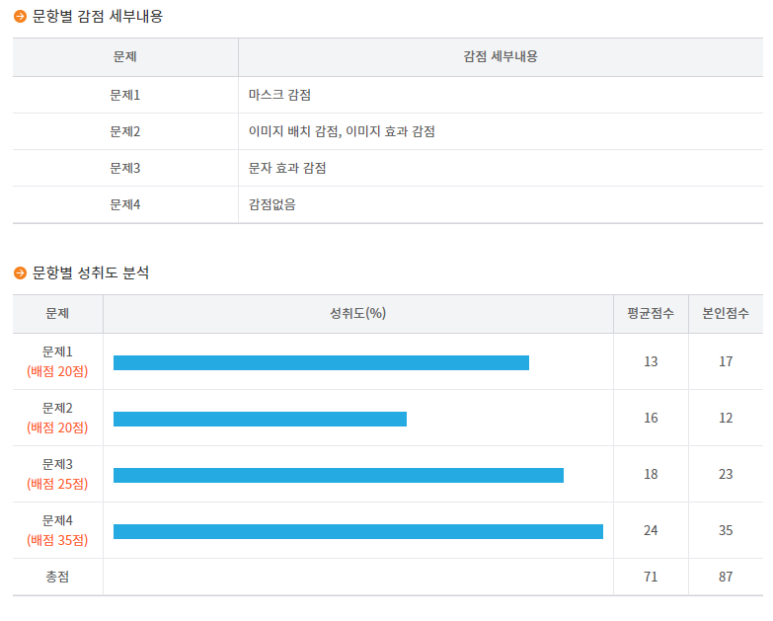Viewport: 773px width, 621px height.
Task: Click the (배점 20점) label under 문제1
Action: coord(57,372)
